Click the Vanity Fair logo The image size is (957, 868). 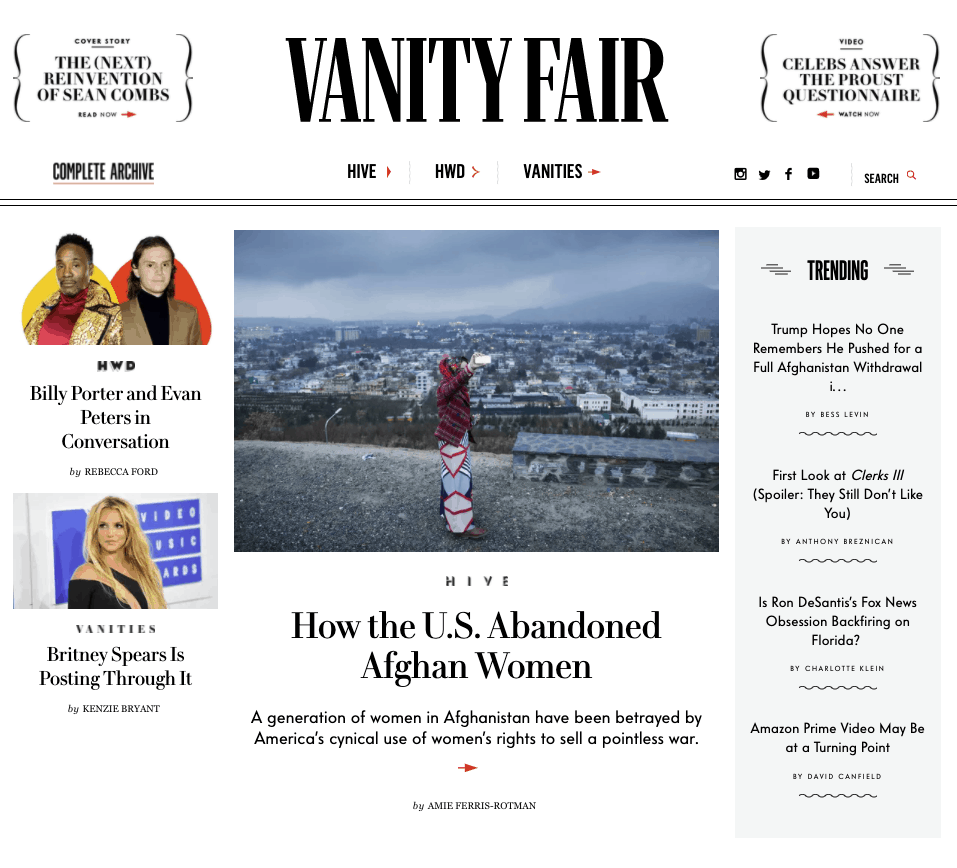pos(477,79)
